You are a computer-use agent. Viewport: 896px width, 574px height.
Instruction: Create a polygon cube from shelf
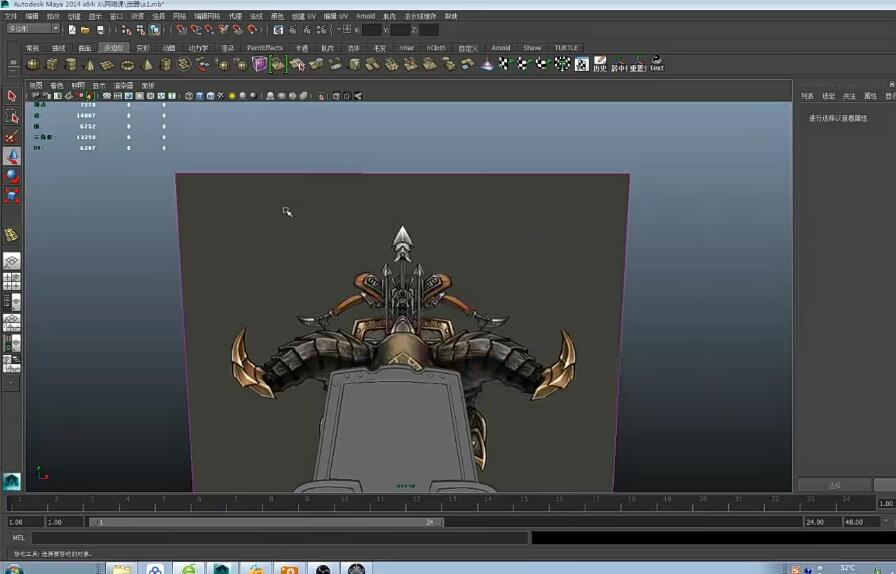click(x=52, y=65)
